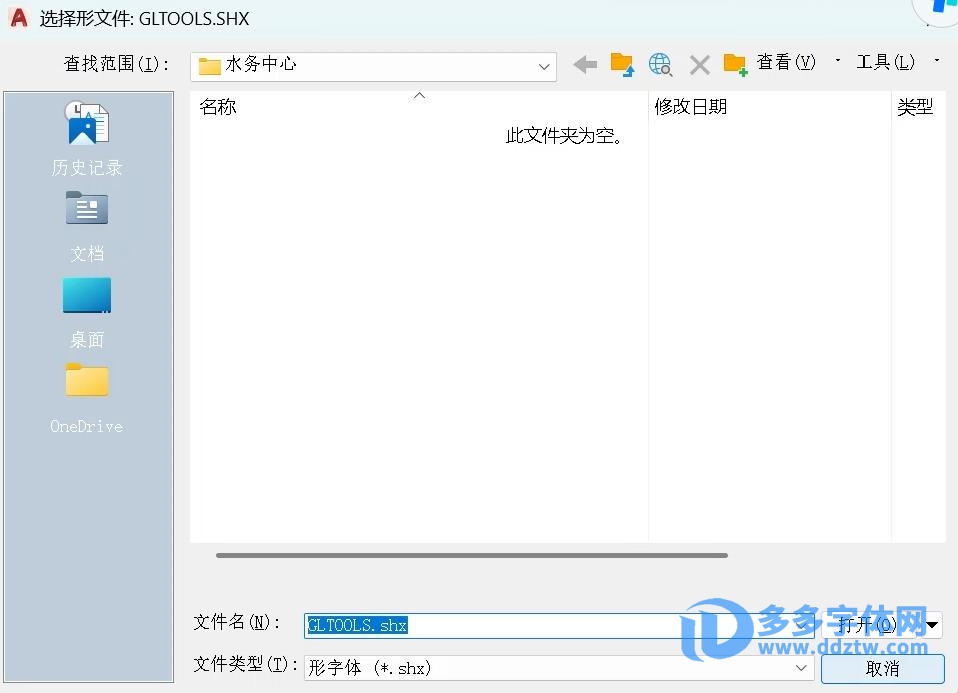Click the delete X icon
958x693 pixels.
point(700,65)
